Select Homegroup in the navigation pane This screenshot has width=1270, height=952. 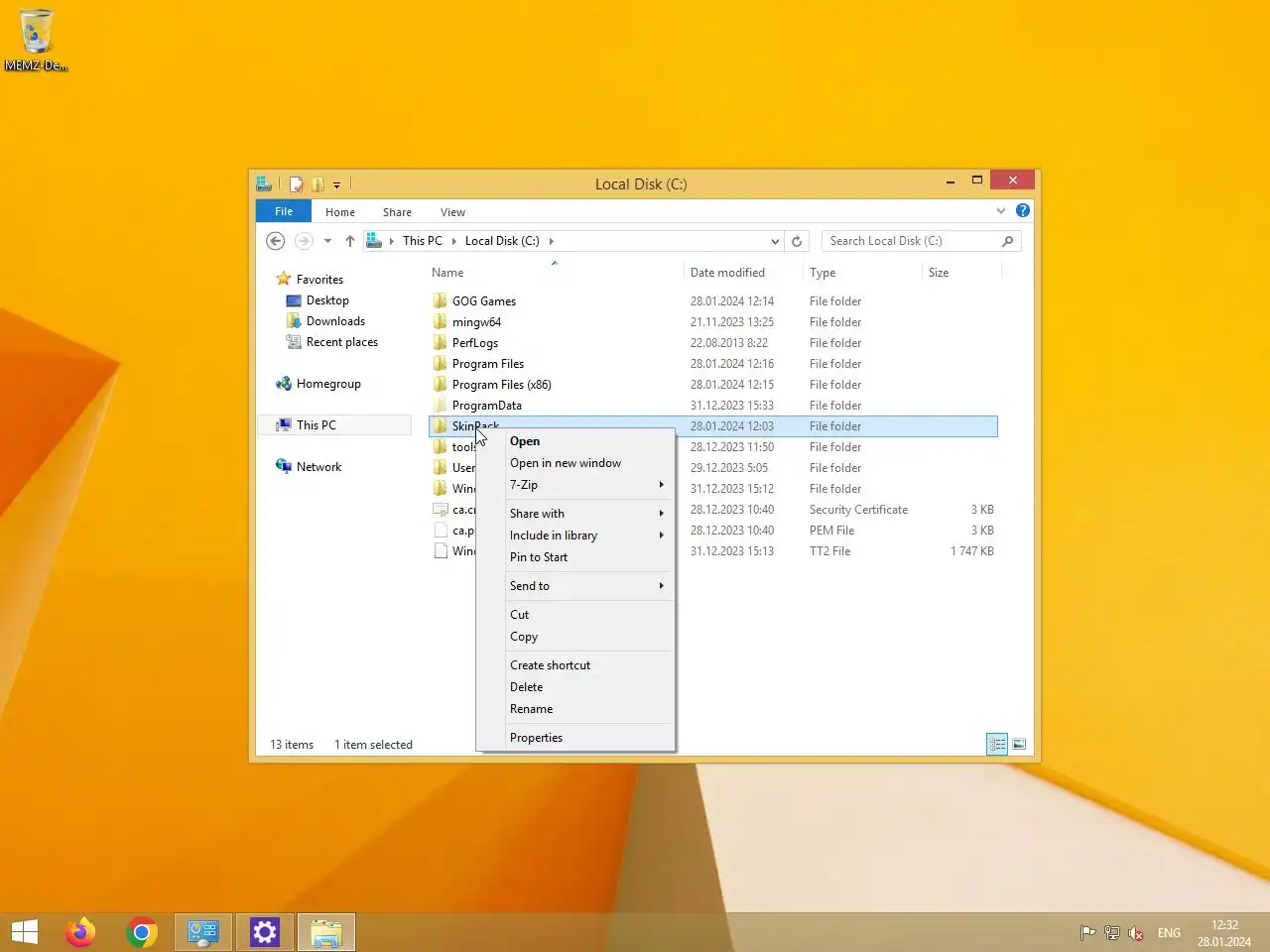coord(328,384)
